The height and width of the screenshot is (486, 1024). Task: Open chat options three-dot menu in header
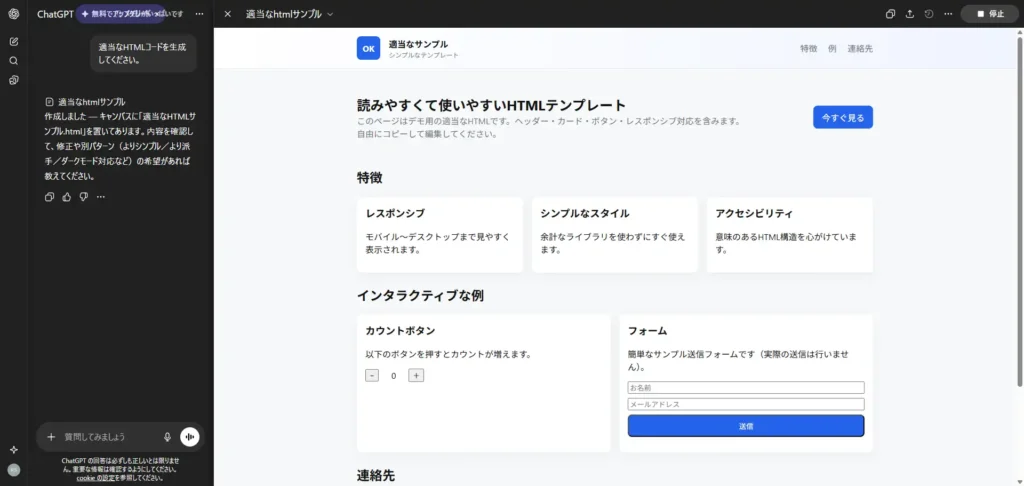[200, 14]
